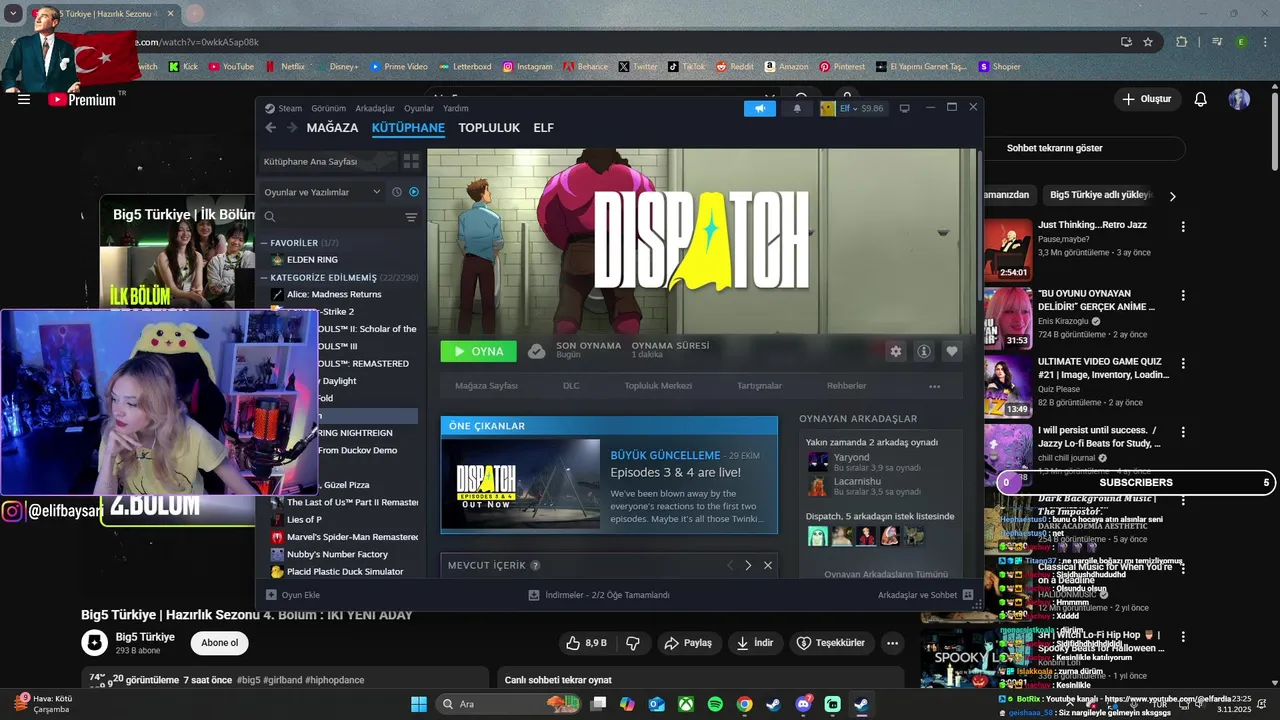Dislike the YouTube video
1280x720 pixels.
tap(633, 643)
